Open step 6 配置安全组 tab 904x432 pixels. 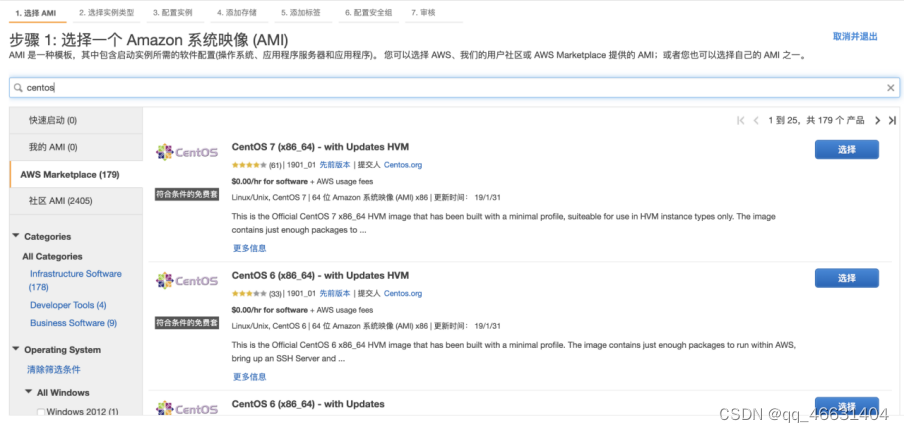[368, 13]
